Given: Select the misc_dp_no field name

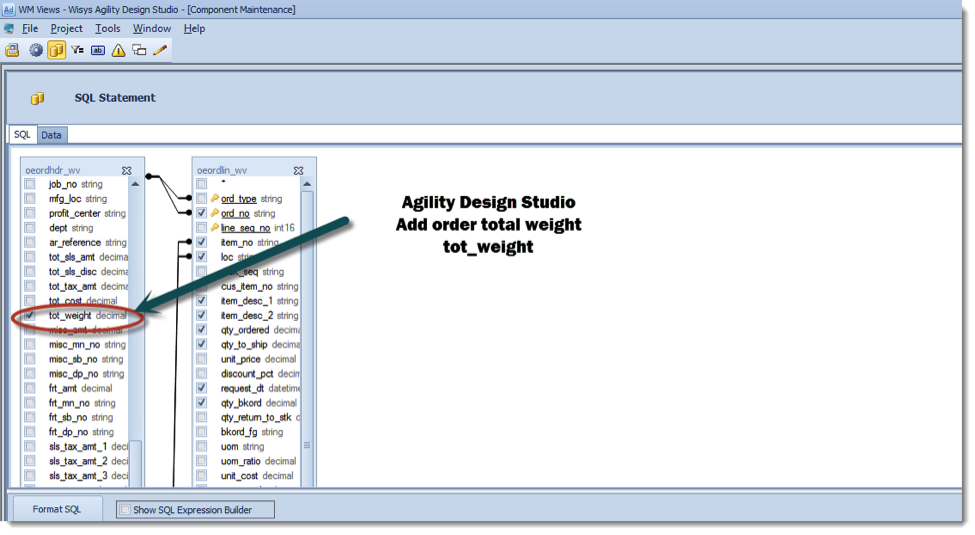Looking at the screenshot, I should coord(73,374).
